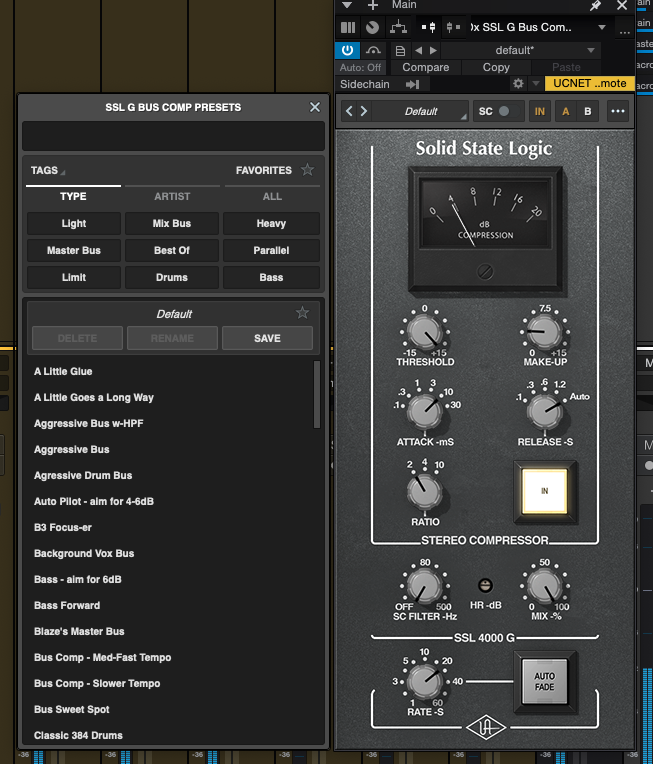
Task: Click the THRESHOLD knob
Action: coord(424,332)
